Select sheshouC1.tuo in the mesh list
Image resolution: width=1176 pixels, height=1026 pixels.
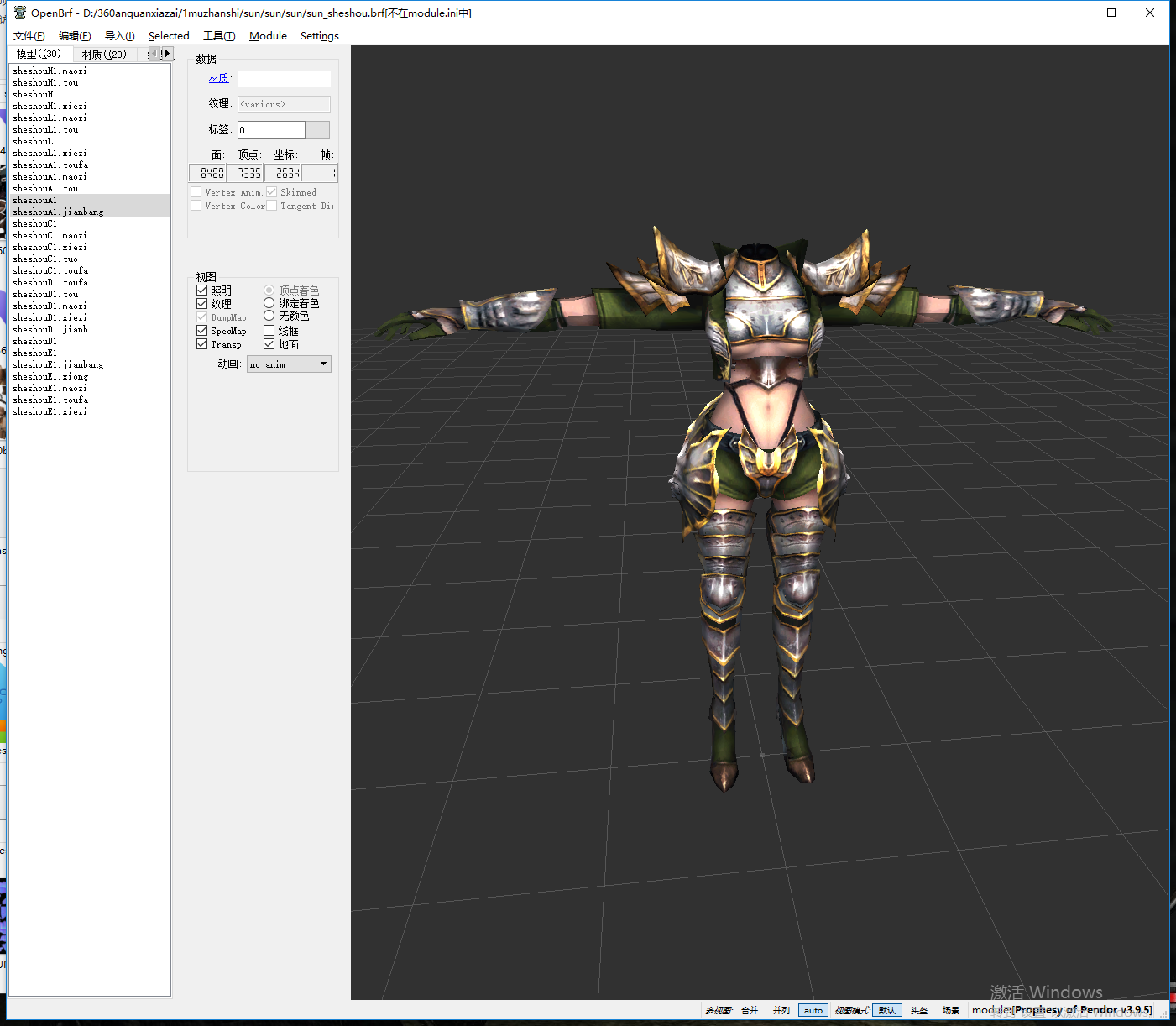tap(89, 259)
